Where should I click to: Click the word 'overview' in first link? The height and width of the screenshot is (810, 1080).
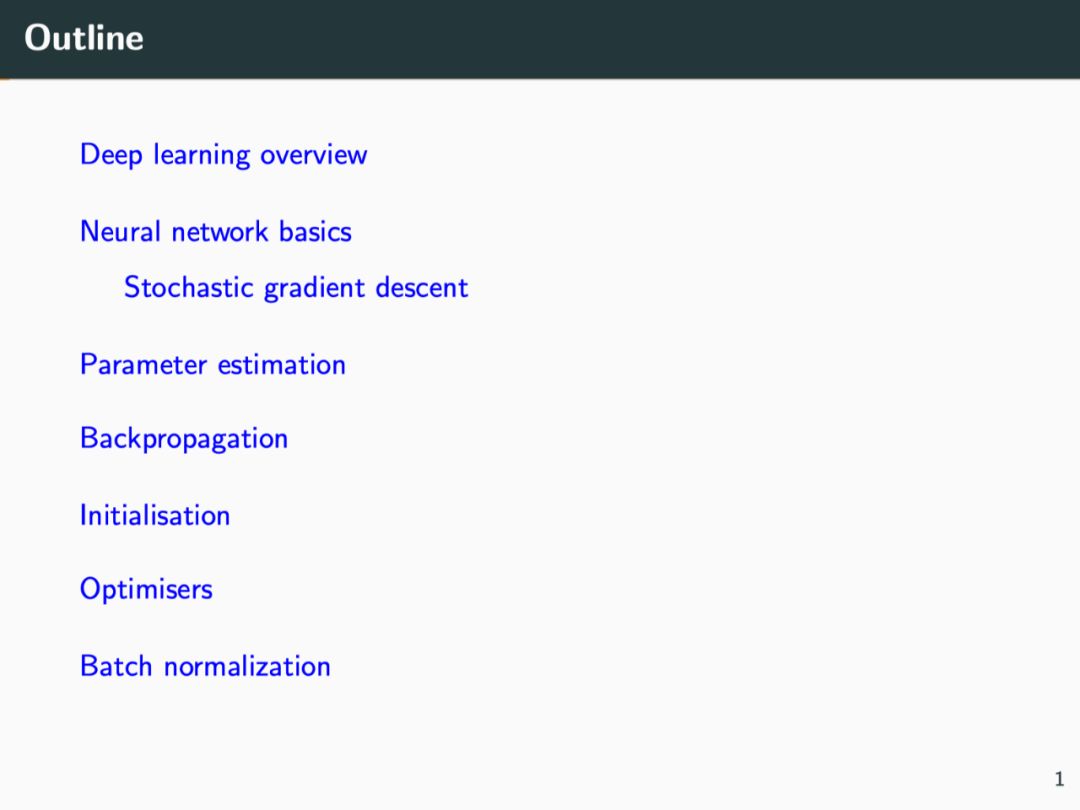click(x=313, y=155)
